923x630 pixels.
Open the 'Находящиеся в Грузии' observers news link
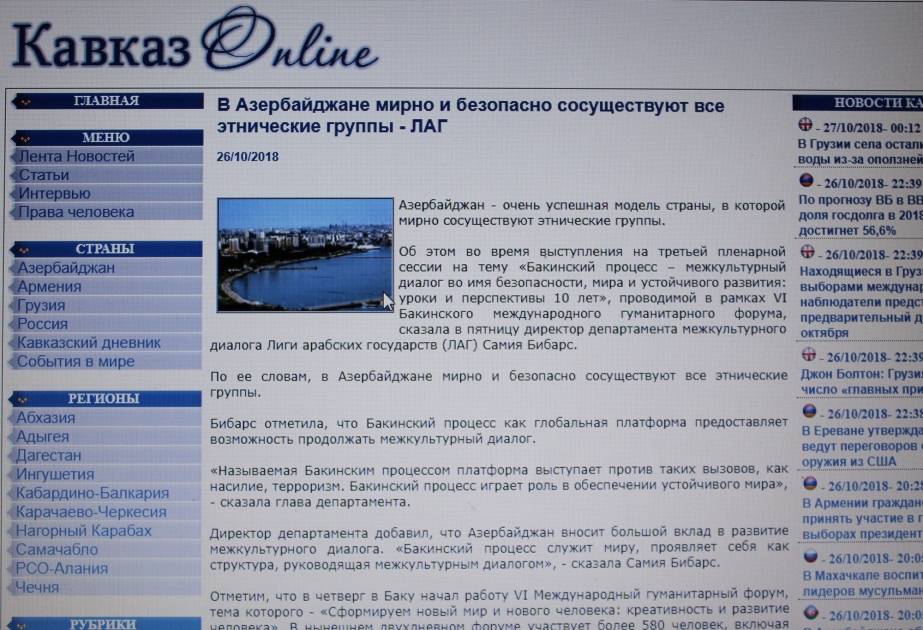861,302
